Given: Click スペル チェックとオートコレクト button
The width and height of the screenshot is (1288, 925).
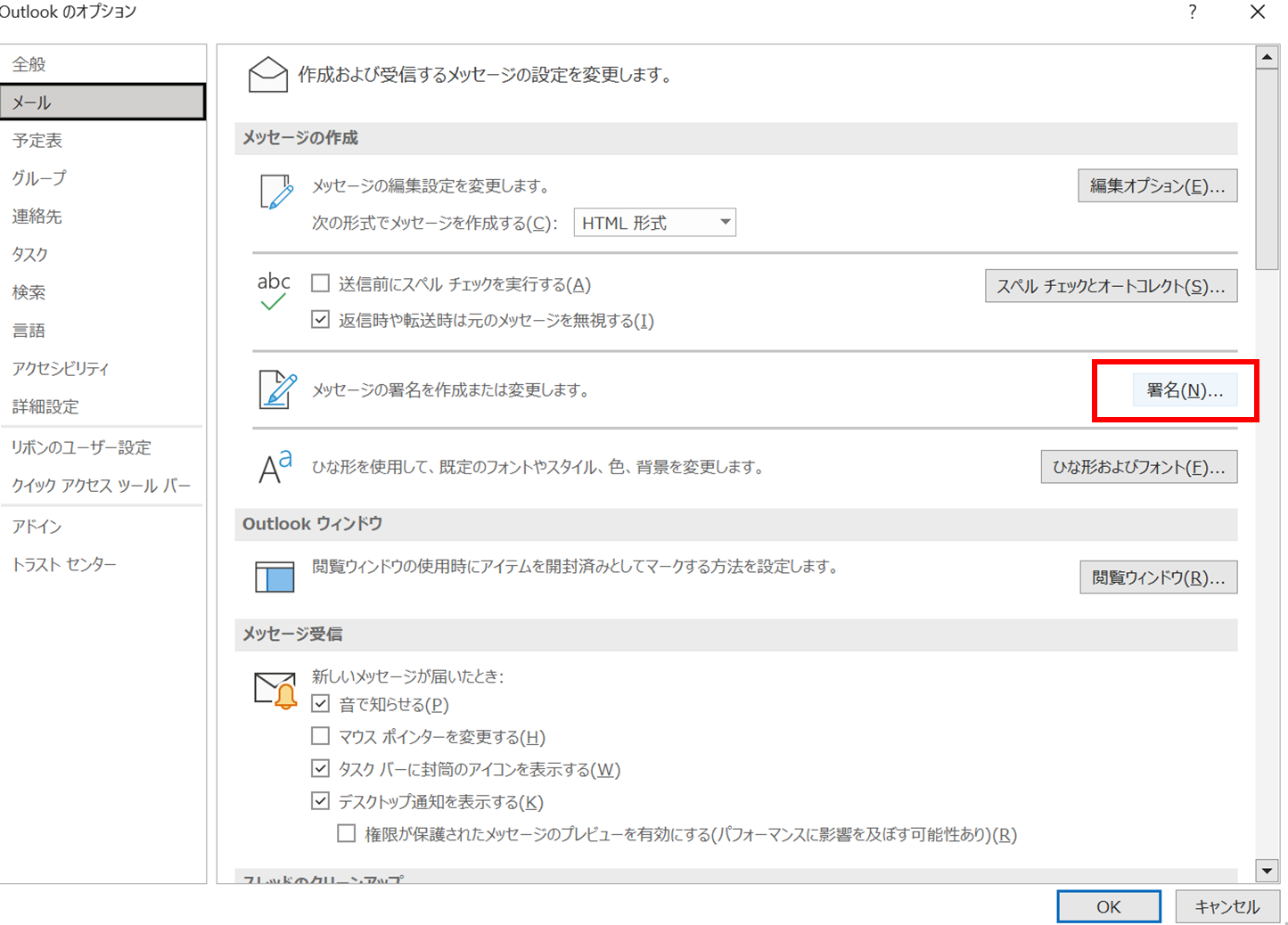Looking at the screenshot, I should [x=1111, y=286].
